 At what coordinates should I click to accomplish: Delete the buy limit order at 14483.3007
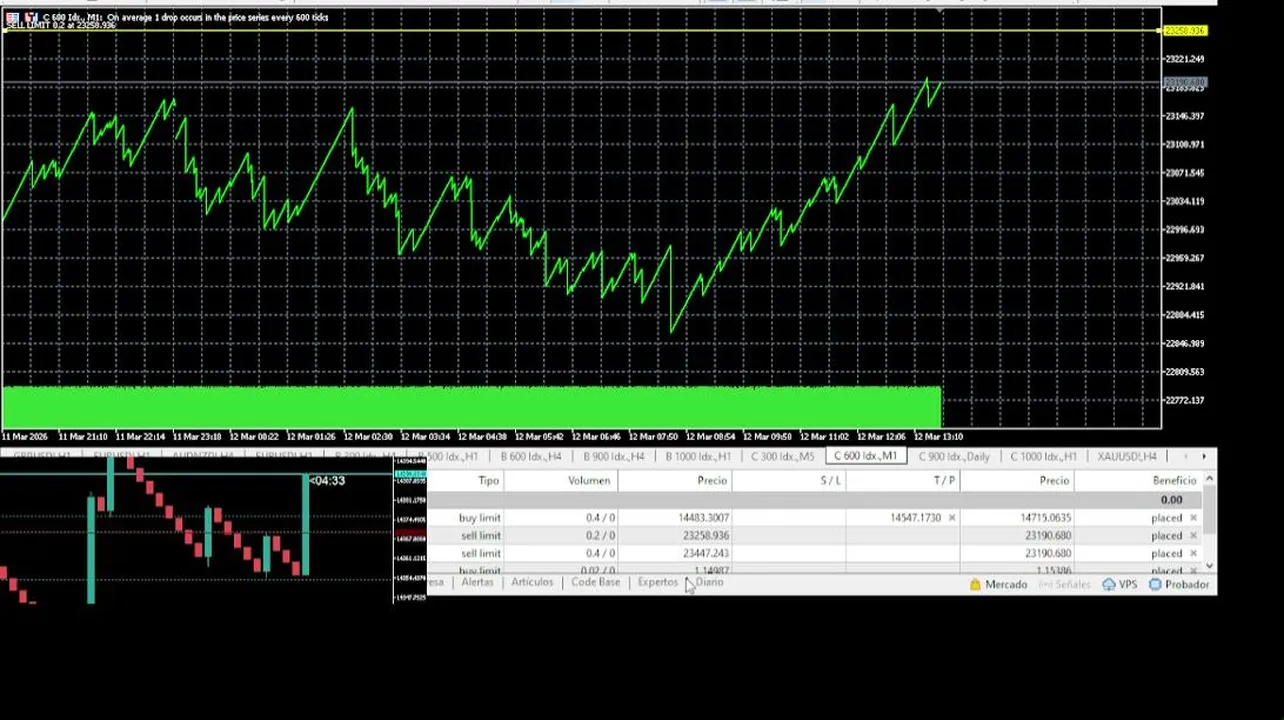(1193, 518)
